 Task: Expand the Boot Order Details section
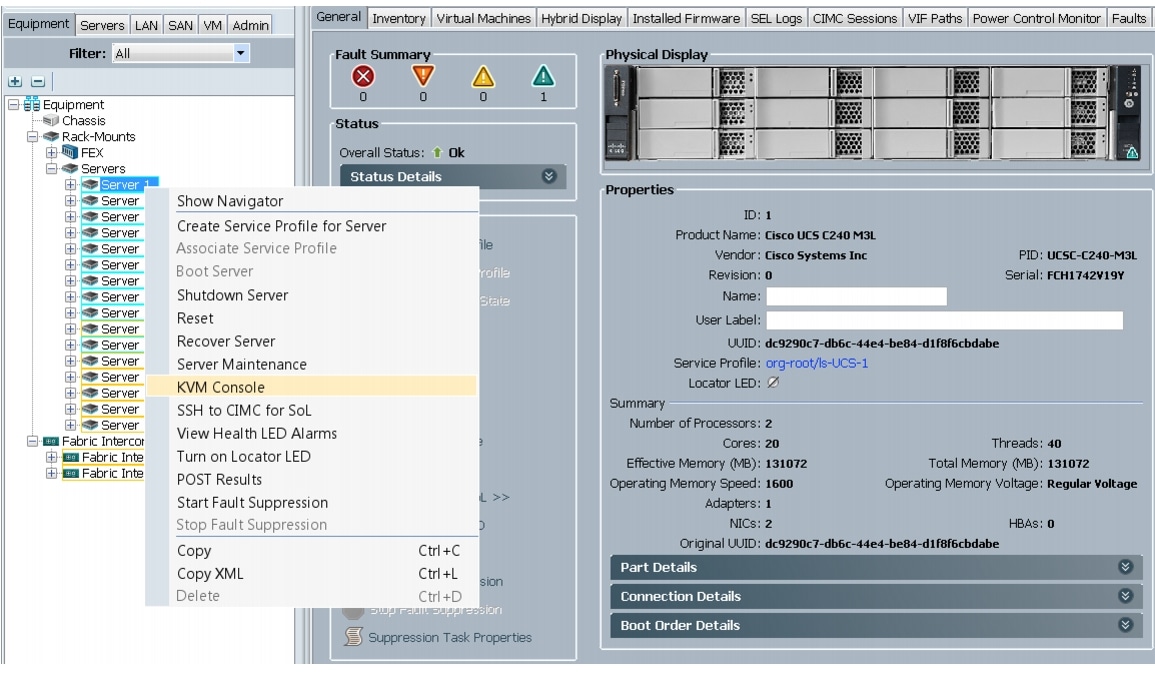[x=876, y=625]
